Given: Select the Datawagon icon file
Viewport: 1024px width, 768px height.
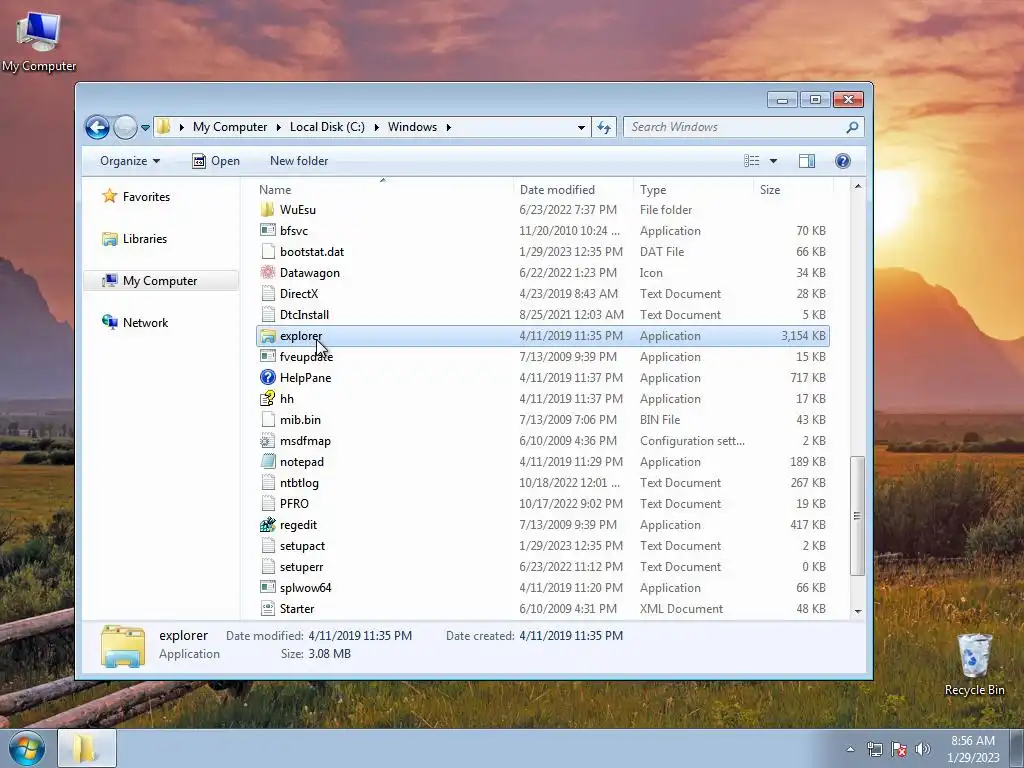Looking at the screenshot, I should pyautogui.click(x=268, y=272).
